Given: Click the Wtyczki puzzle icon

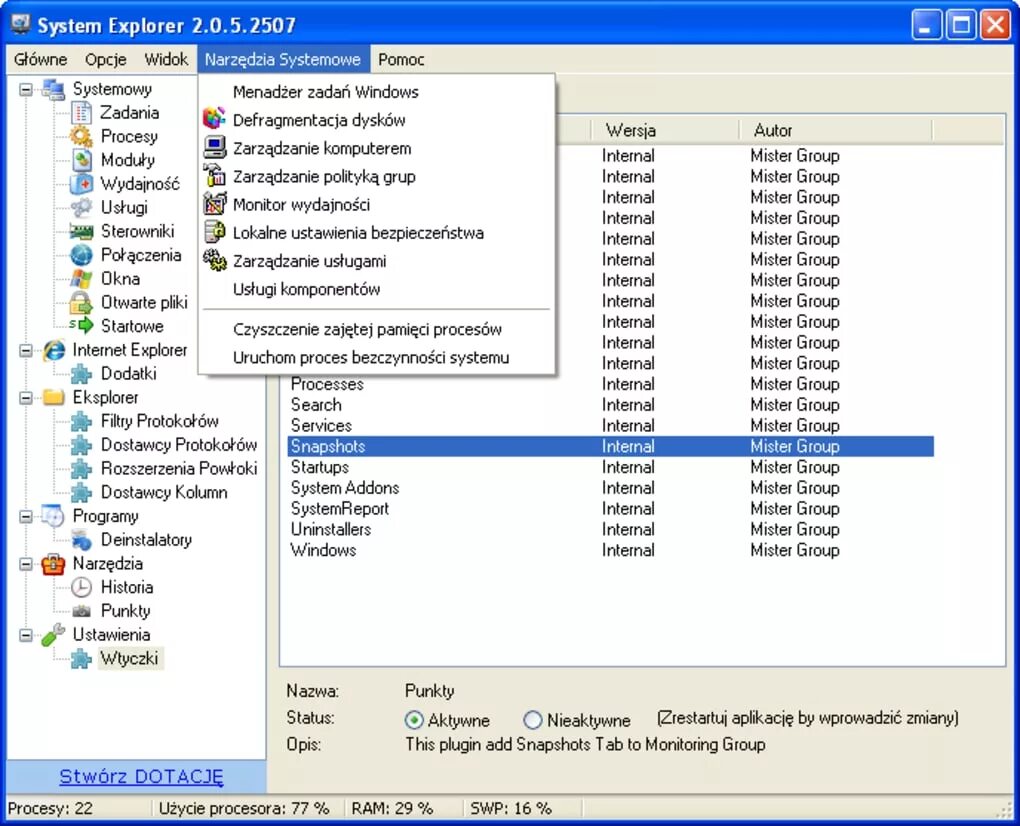Looking at the screenshot, I should [81, 659].
